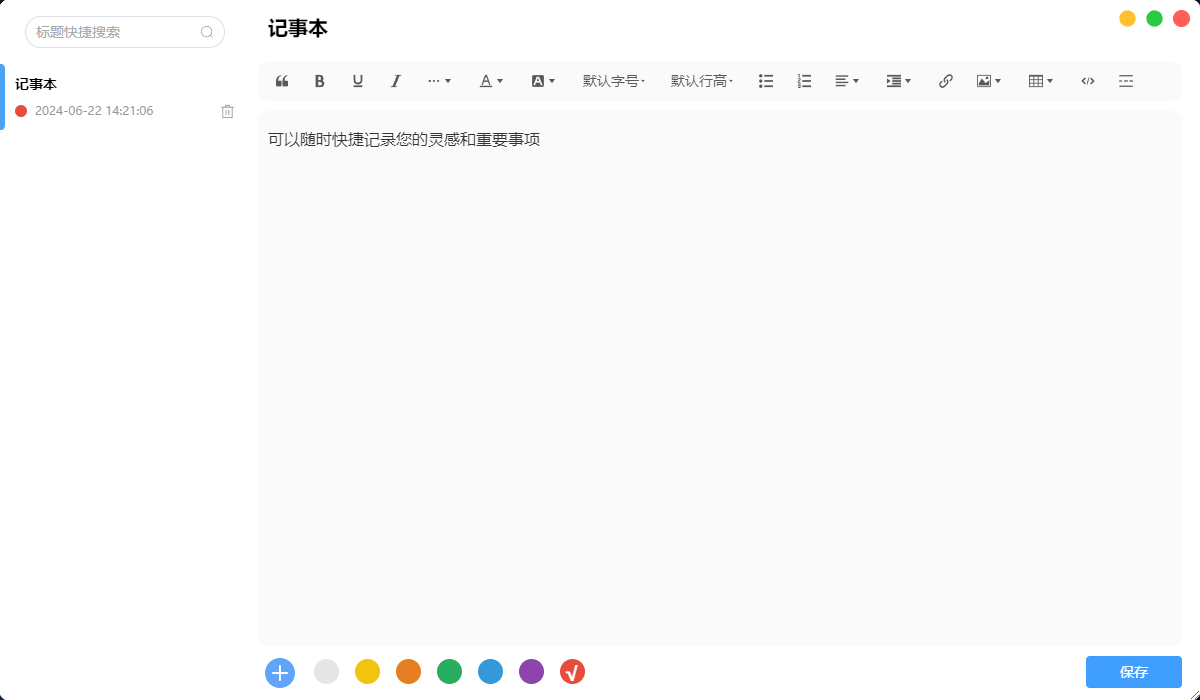Toggle bold formatting
1200x700 pixels.
319,81
